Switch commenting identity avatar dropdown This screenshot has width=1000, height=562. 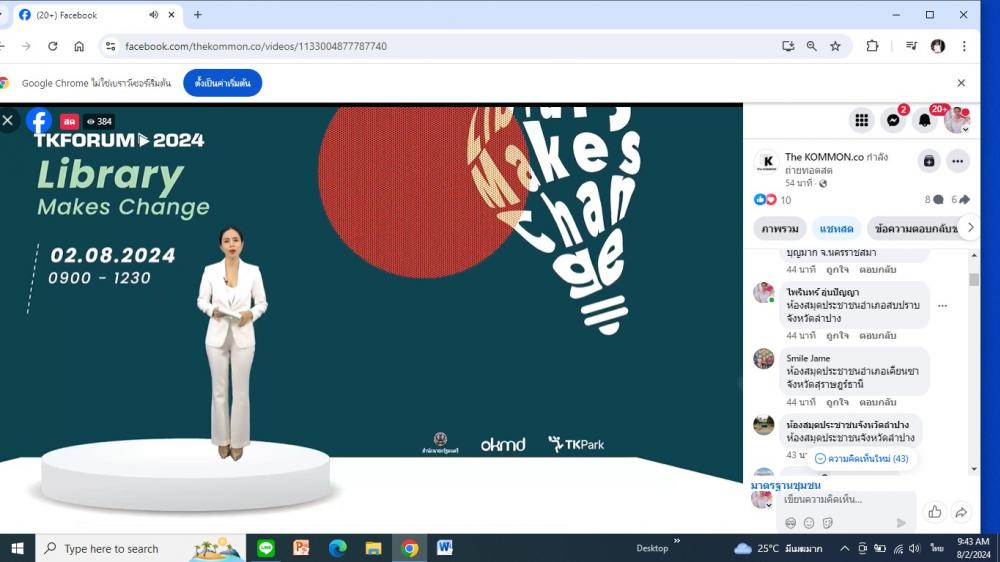pyautogui.click(x=762, y=499)
